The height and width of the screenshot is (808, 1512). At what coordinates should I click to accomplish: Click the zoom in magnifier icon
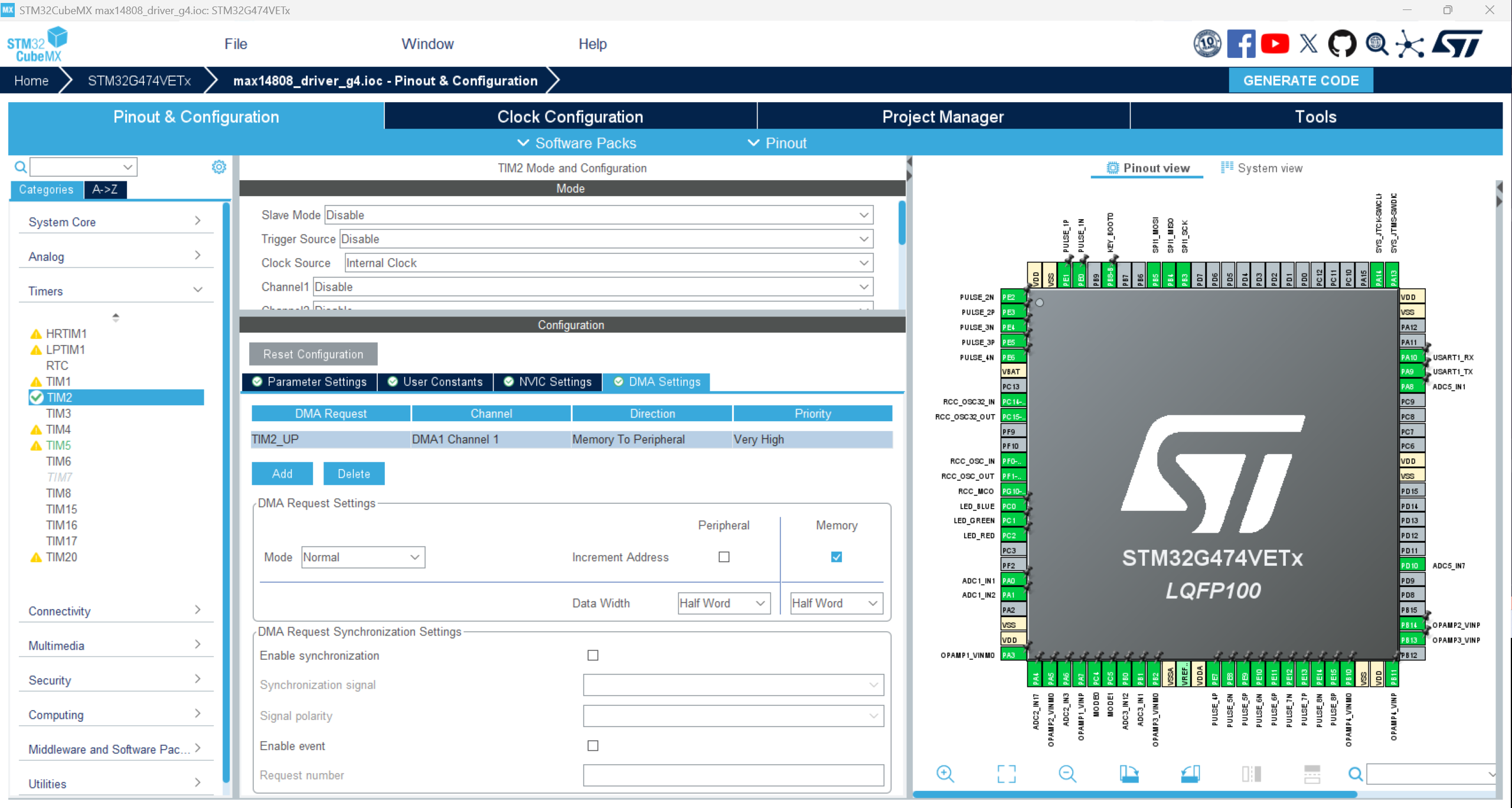click(x=946, y=772)
